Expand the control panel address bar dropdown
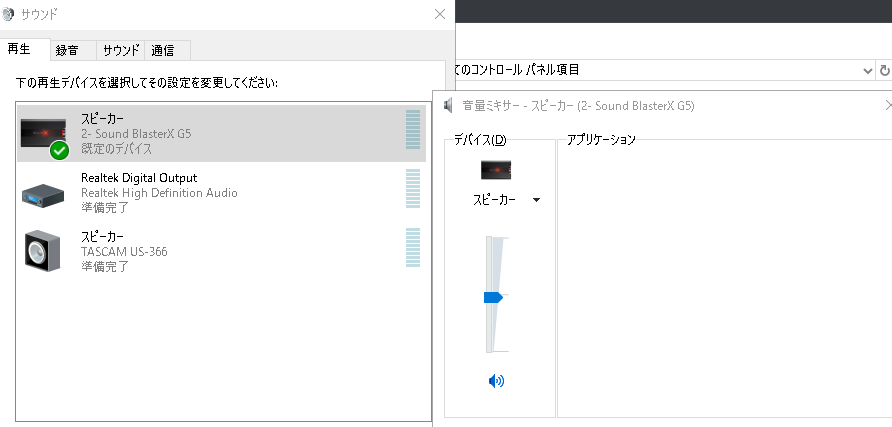The height and width of the screenshot is (427, 892). pos(867,70)
